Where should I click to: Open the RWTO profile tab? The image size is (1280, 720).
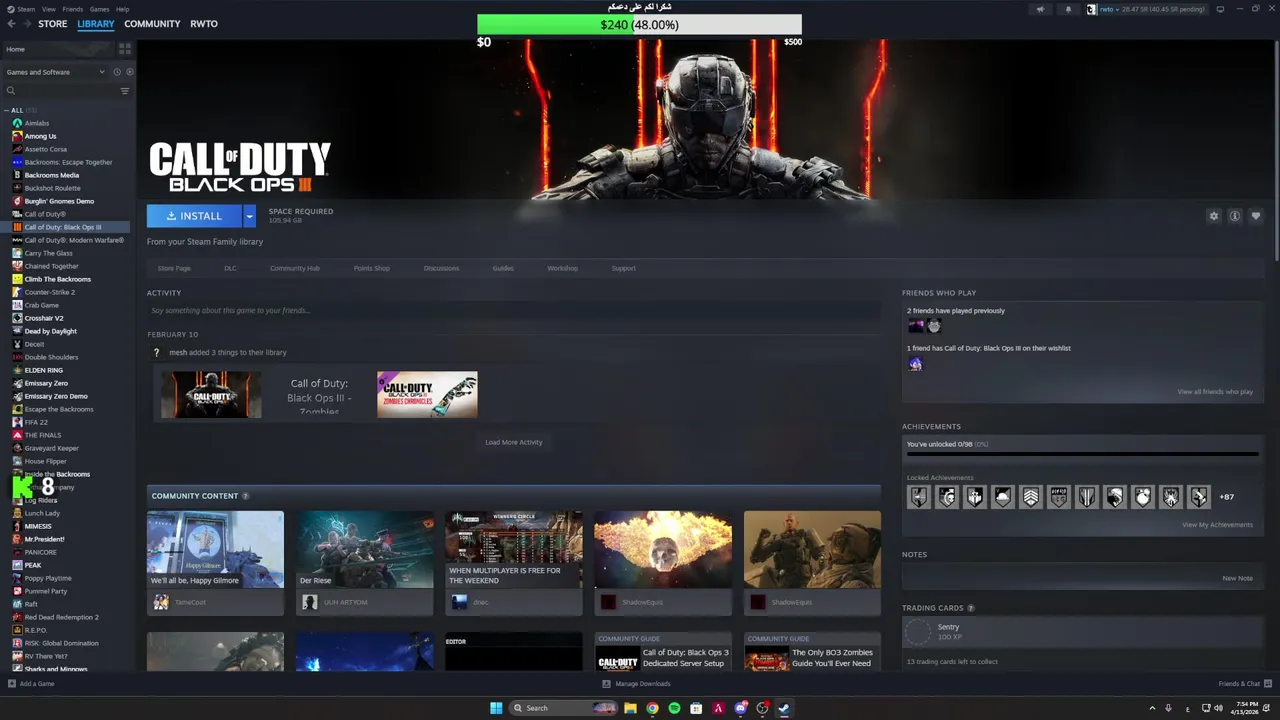[x=204, y=24]
